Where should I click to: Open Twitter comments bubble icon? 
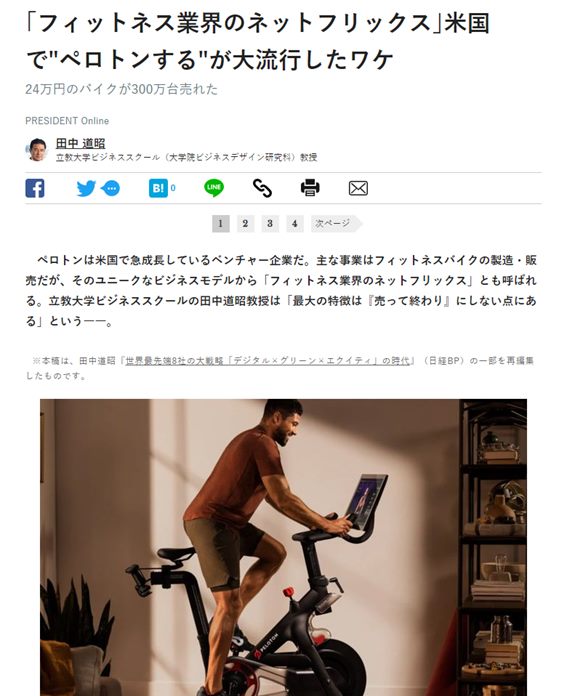click(x=111, y=188)
